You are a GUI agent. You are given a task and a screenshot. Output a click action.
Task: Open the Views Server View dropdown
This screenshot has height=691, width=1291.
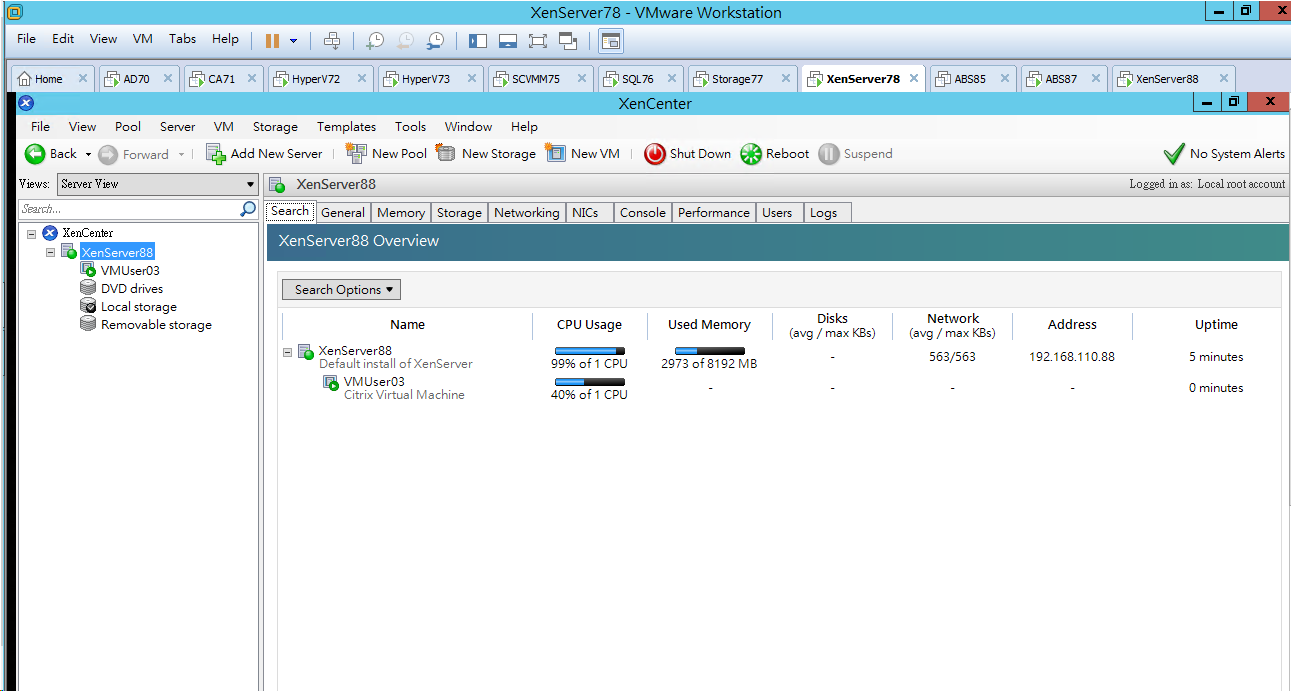[157, 184]
